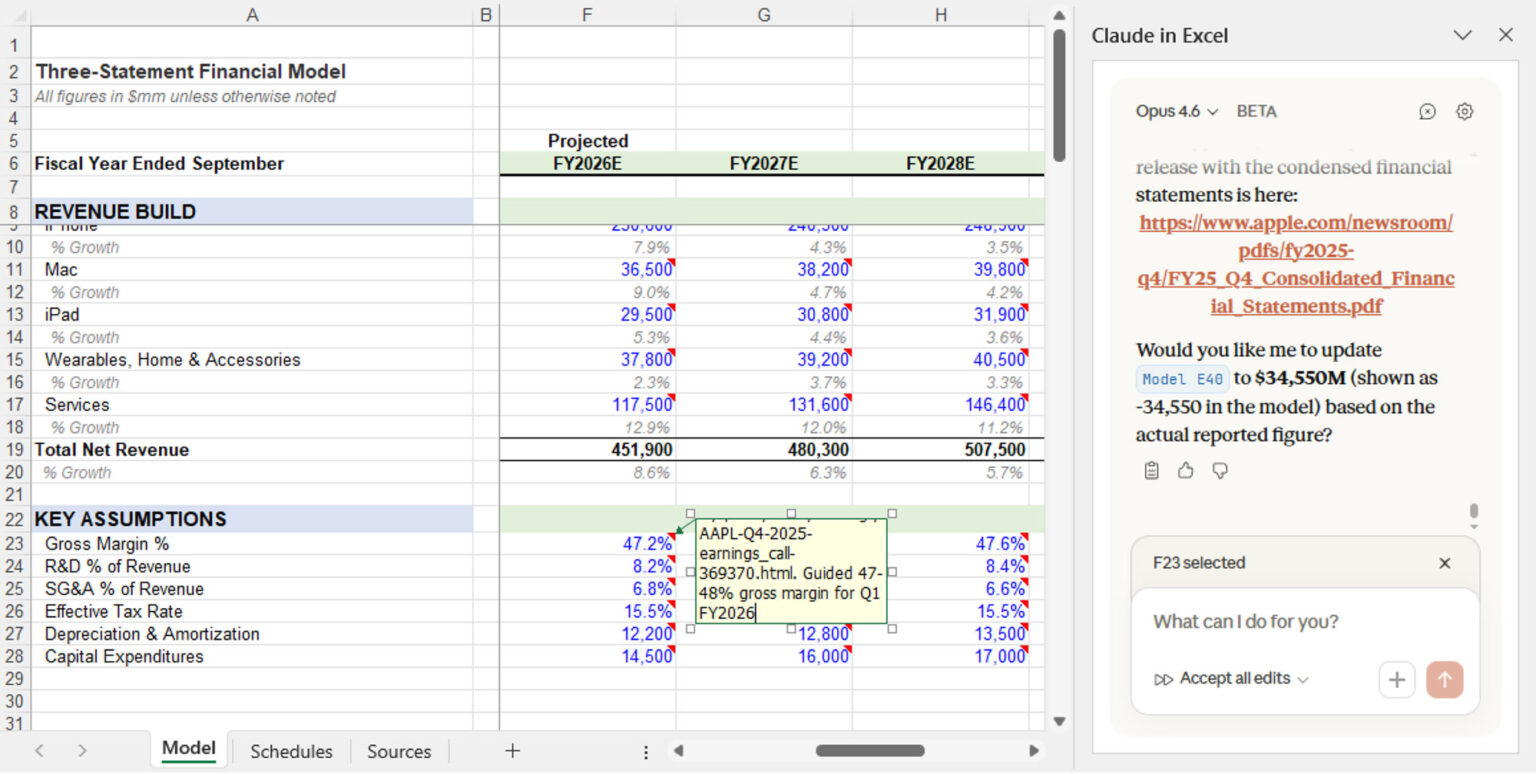Click the Claude chat scroll thumb
Viewport: 1536px width, 774px height.
click(1473, 512)
